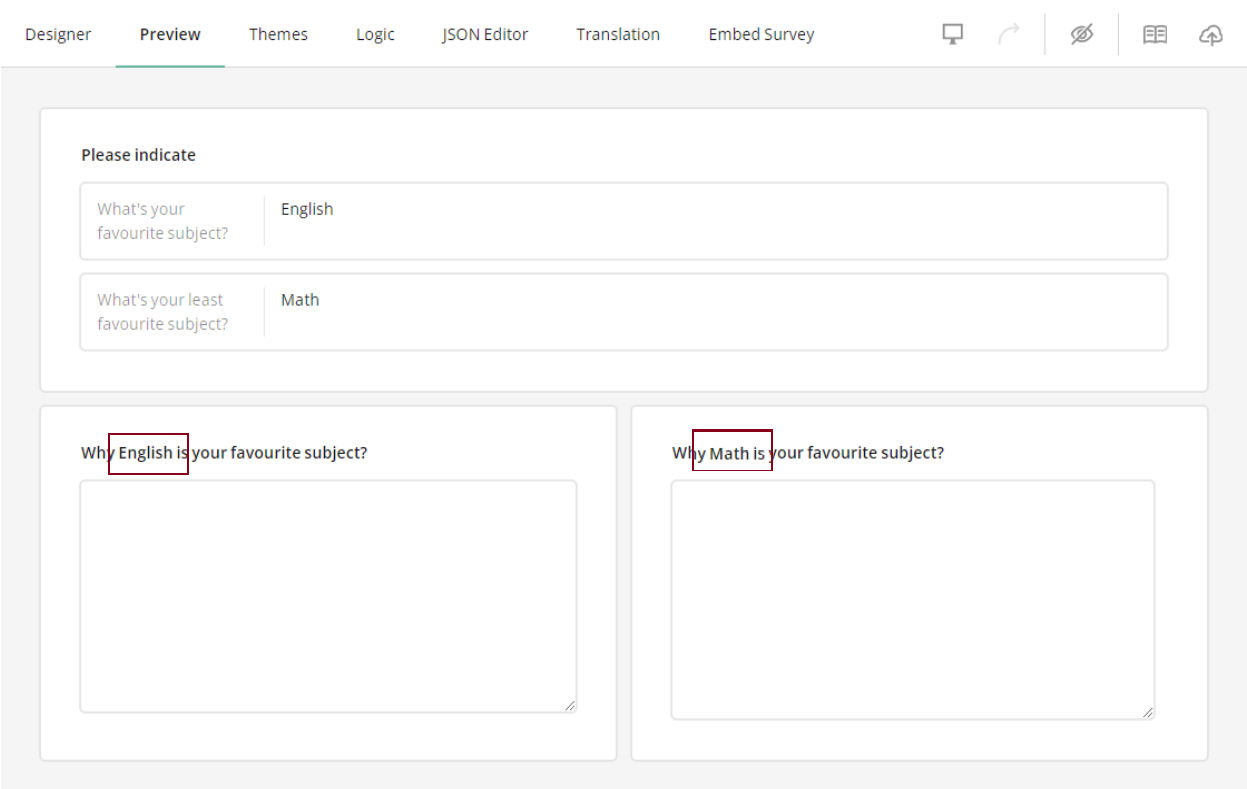Open the device preview selector
Screen dimensions: 1247x789
click(951, 33)
